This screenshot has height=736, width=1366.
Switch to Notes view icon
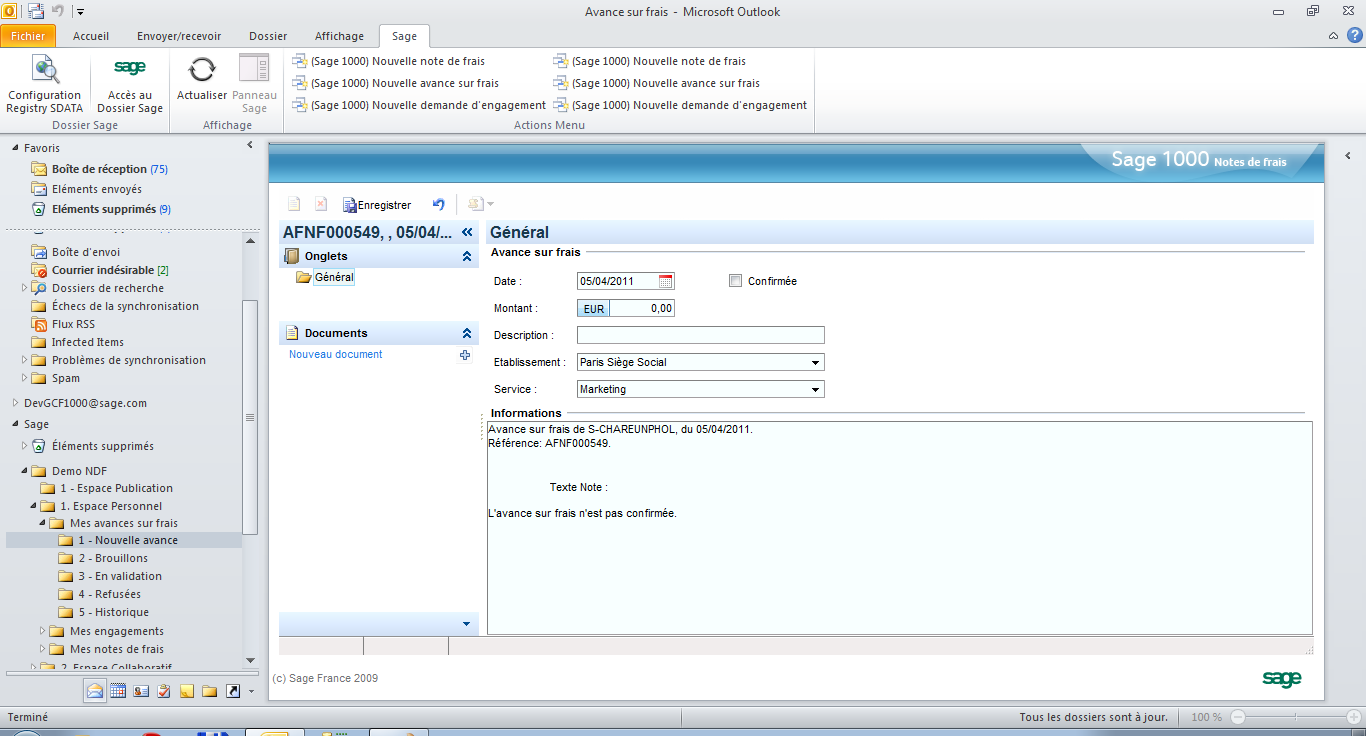click(x=187, y=691)
